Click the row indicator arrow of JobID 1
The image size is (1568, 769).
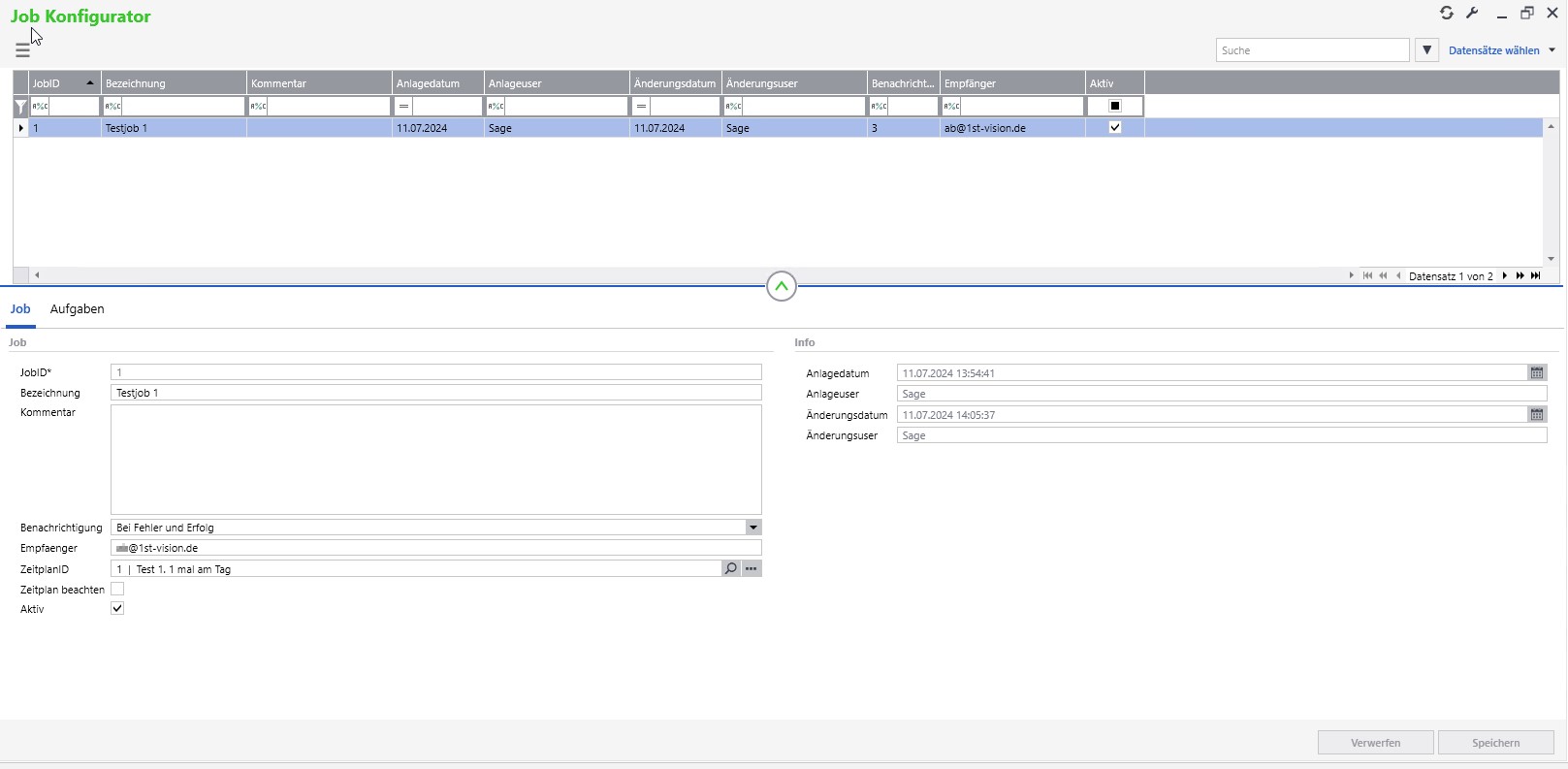click(x=20, y=128)
